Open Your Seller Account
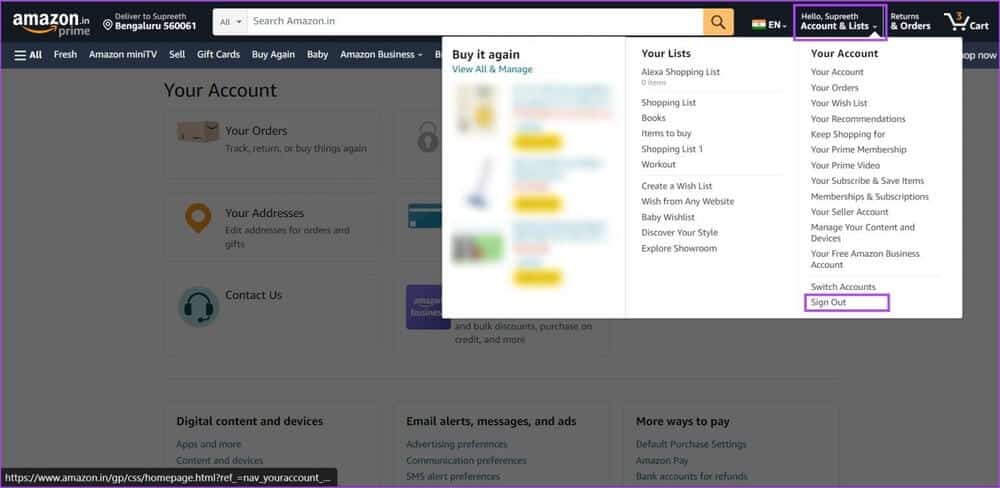Viewport: 1000px width, 488px height. click(x=849, y=212)
